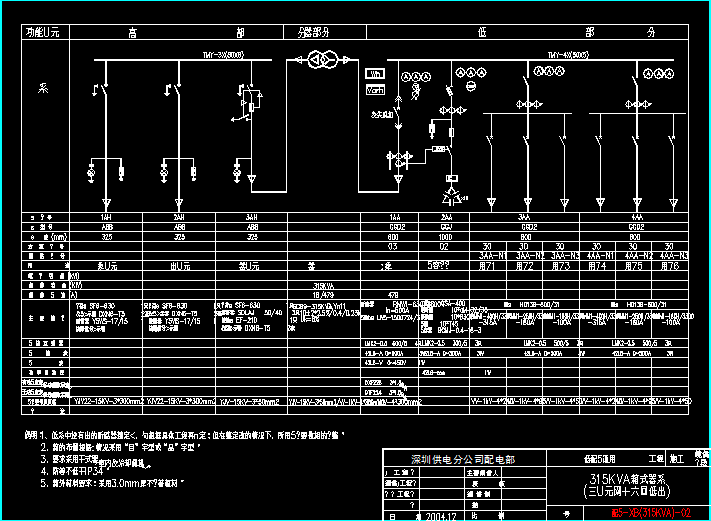The width and height of the screenshot is (711, 521).
Task: Click the 315KVA drawing title in title block
Action: (627, 479)
